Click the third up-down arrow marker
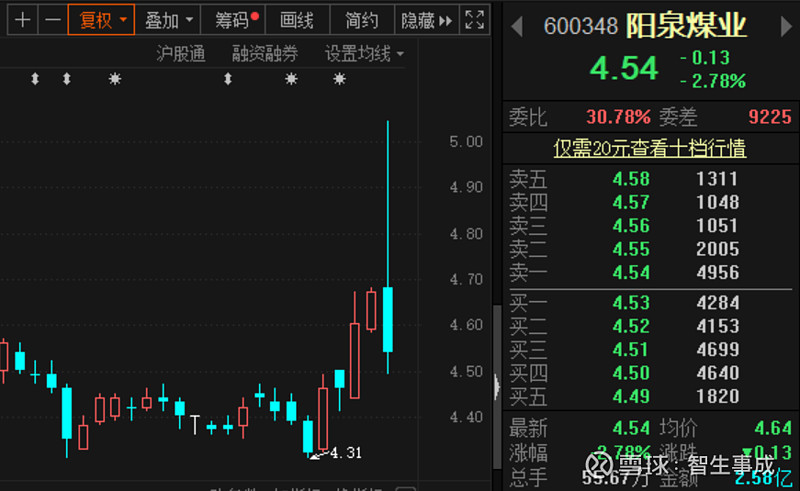 click(x=228, y=79)
